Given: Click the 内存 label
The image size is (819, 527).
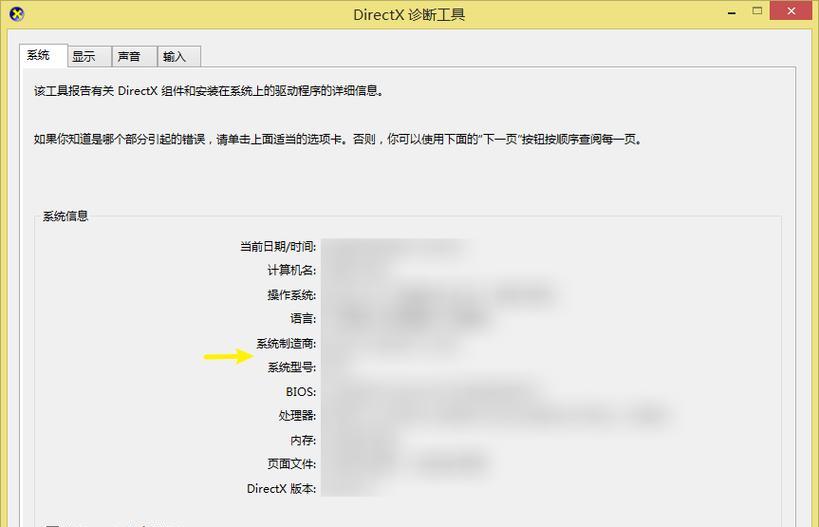Looking at the screenshot, I should tap(303, 440).
